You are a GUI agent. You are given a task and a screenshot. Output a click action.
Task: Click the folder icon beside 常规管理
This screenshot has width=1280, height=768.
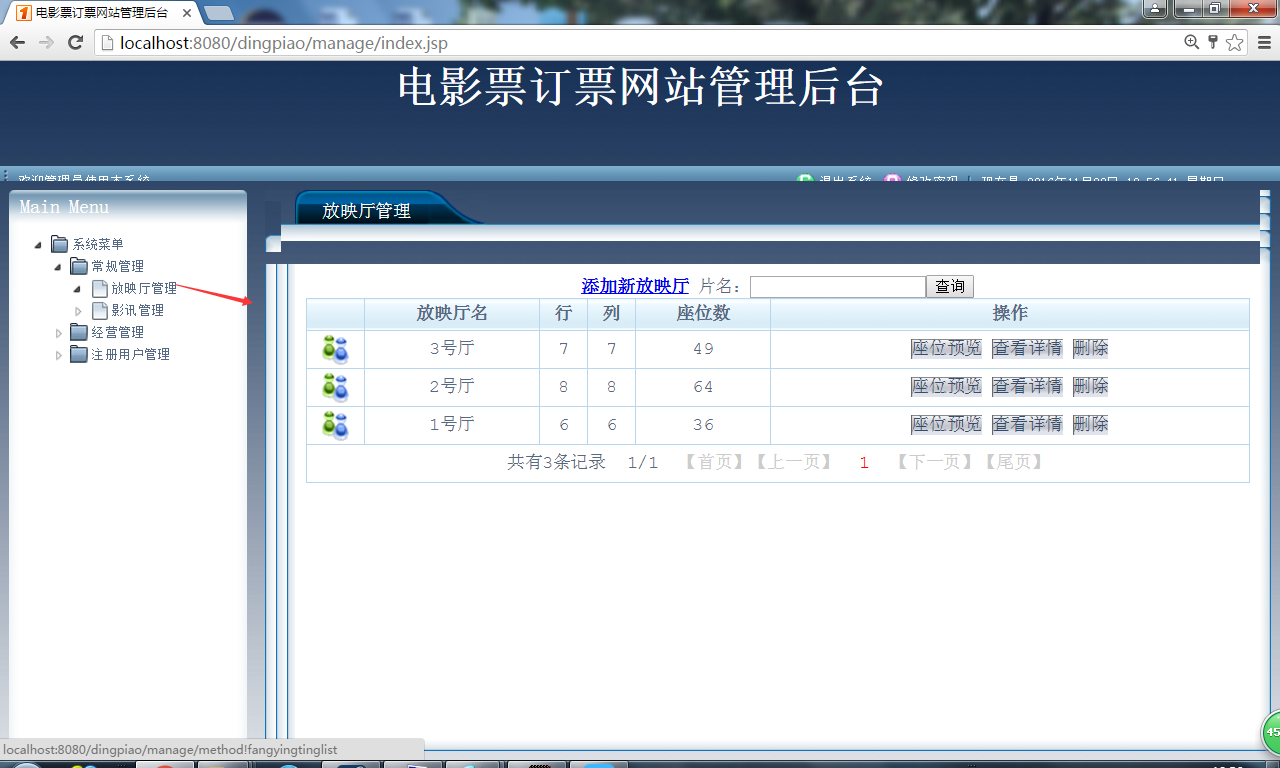[x=79, y=266]
